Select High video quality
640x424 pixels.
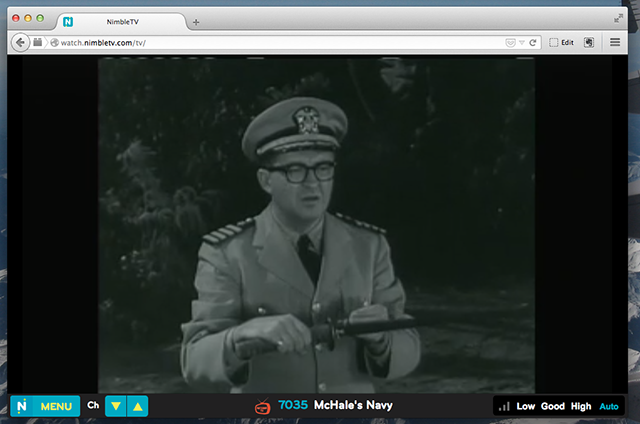coord(581,406)
